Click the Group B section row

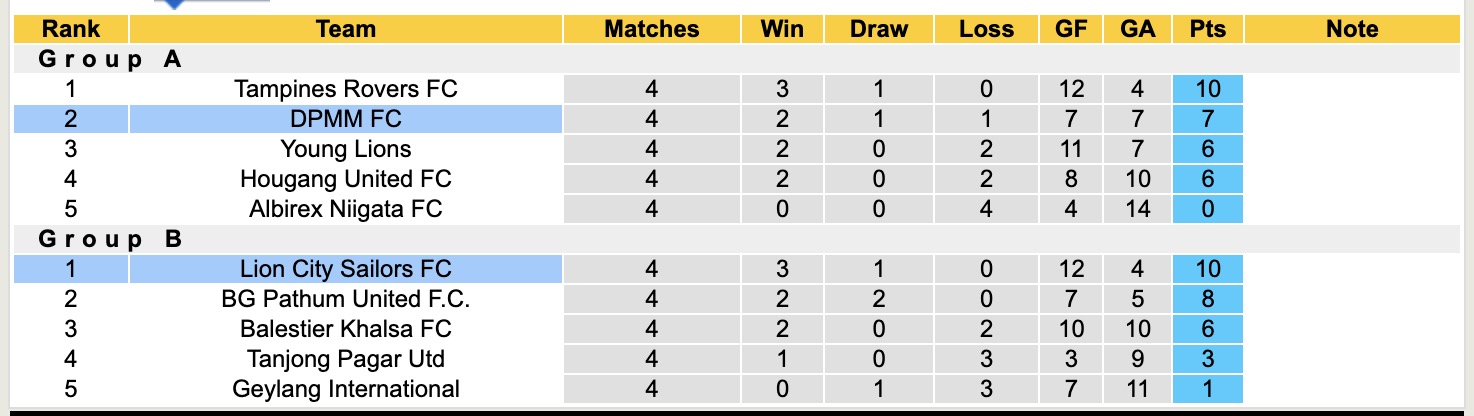pyautogui.click(x=110, y=239)
